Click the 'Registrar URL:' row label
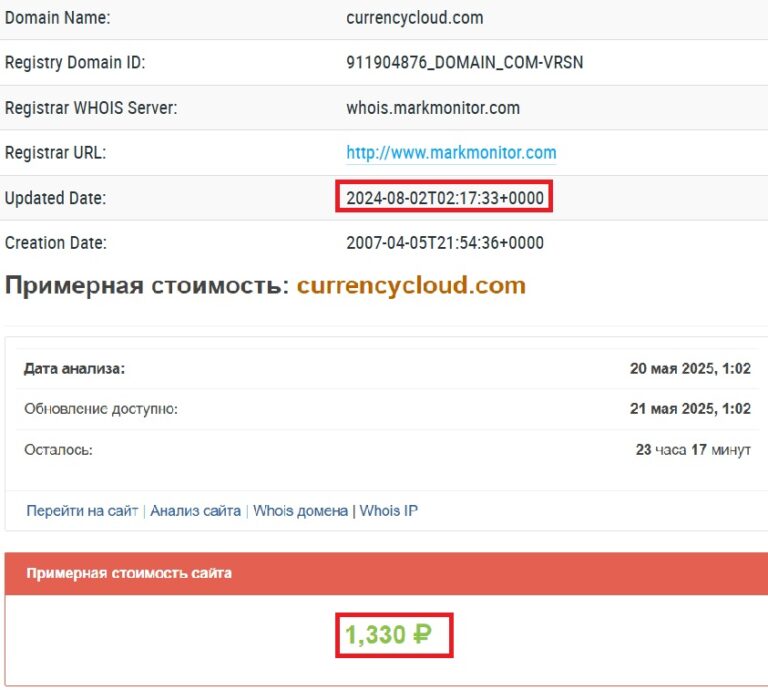 (55, 153)
